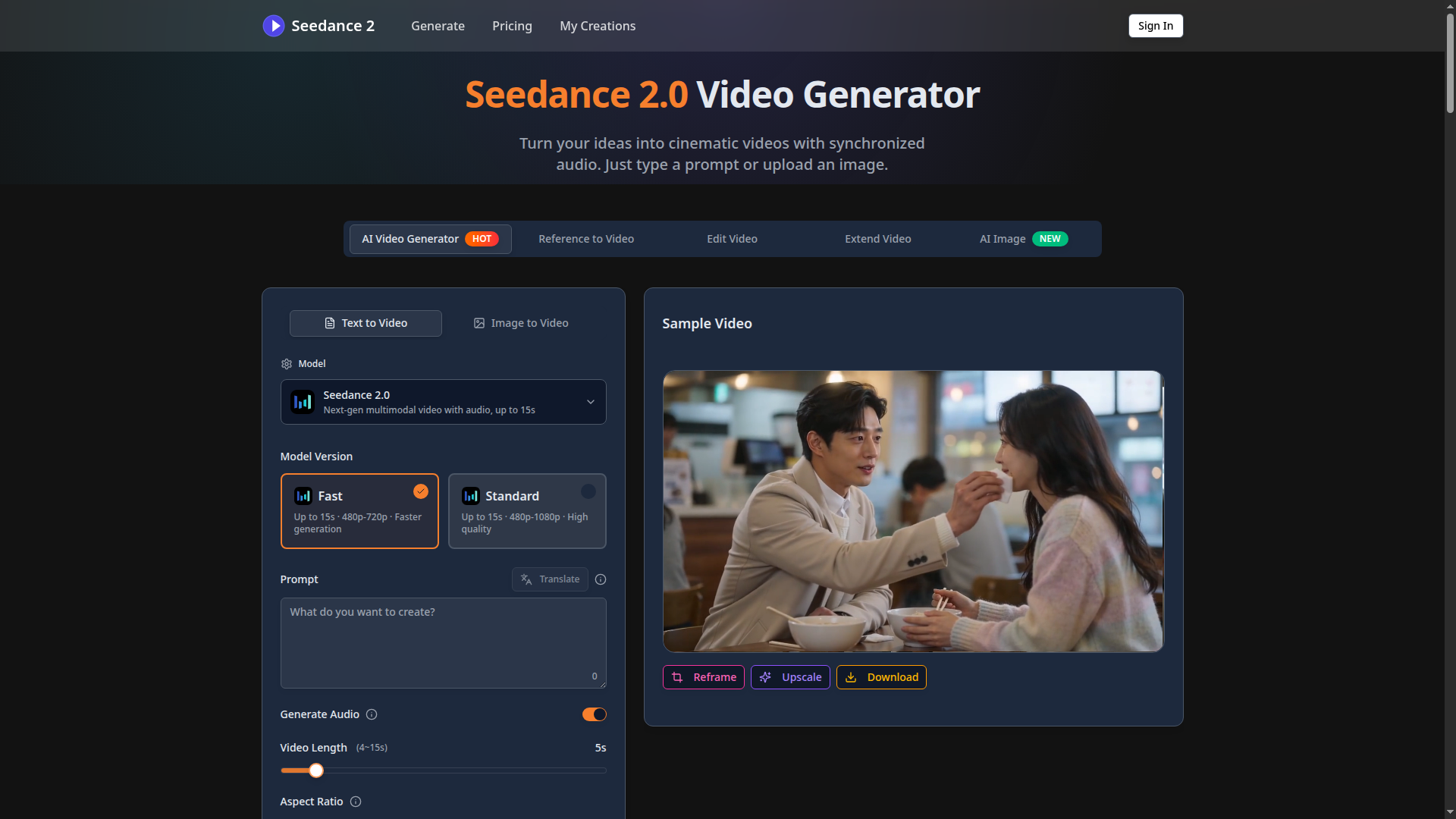
Task: Select the Fast model version
Action: pyautogui.click(x=359, y=510)
